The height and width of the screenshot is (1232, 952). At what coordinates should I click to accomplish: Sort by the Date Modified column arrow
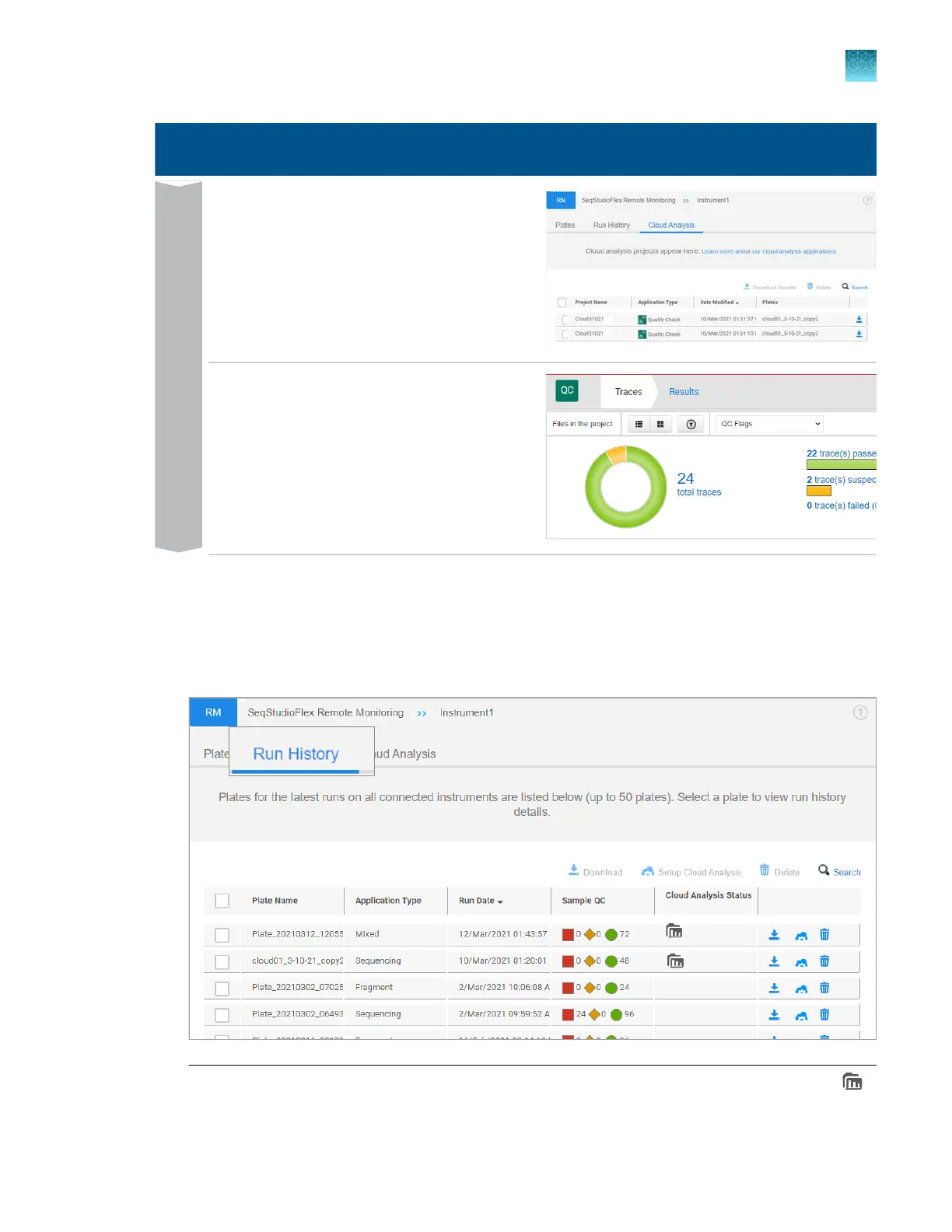[x=737, y=303]
